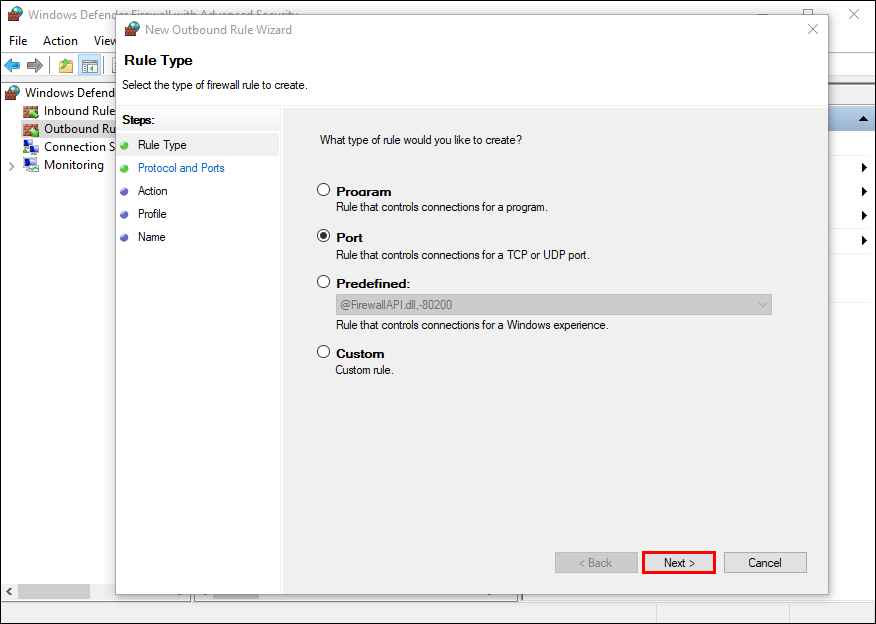Open the File menu

coord(18,41)
